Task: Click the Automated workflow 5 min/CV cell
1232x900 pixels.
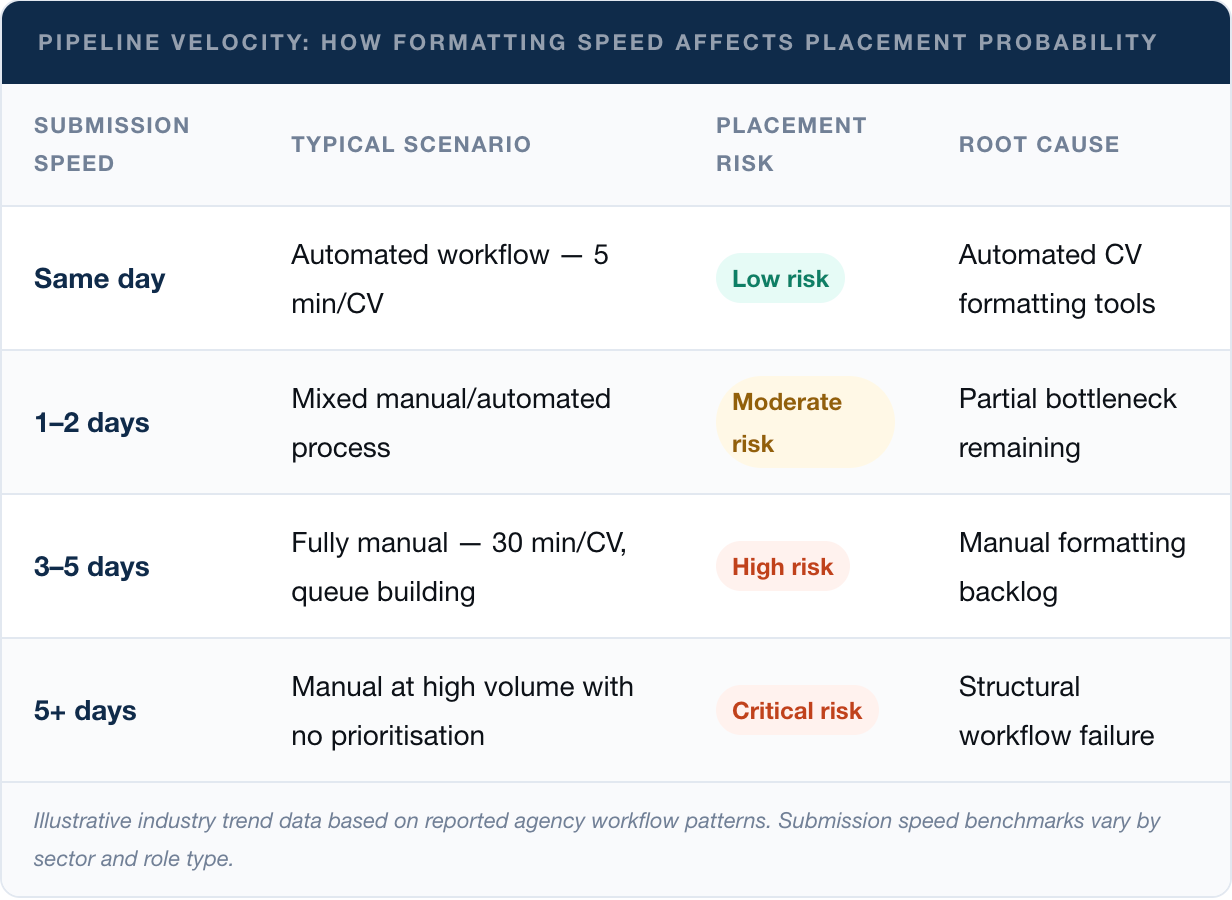Action: [x=450, y=279]
